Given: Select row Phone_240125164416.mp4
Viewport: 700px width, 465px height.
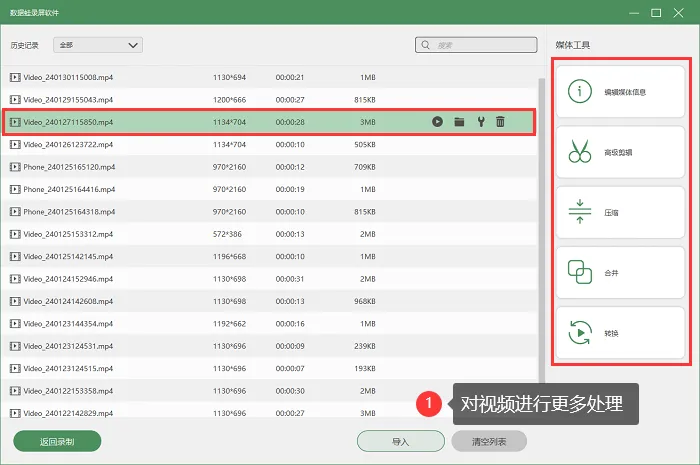Looking at the screenshot, I should [x=269, y=189].
